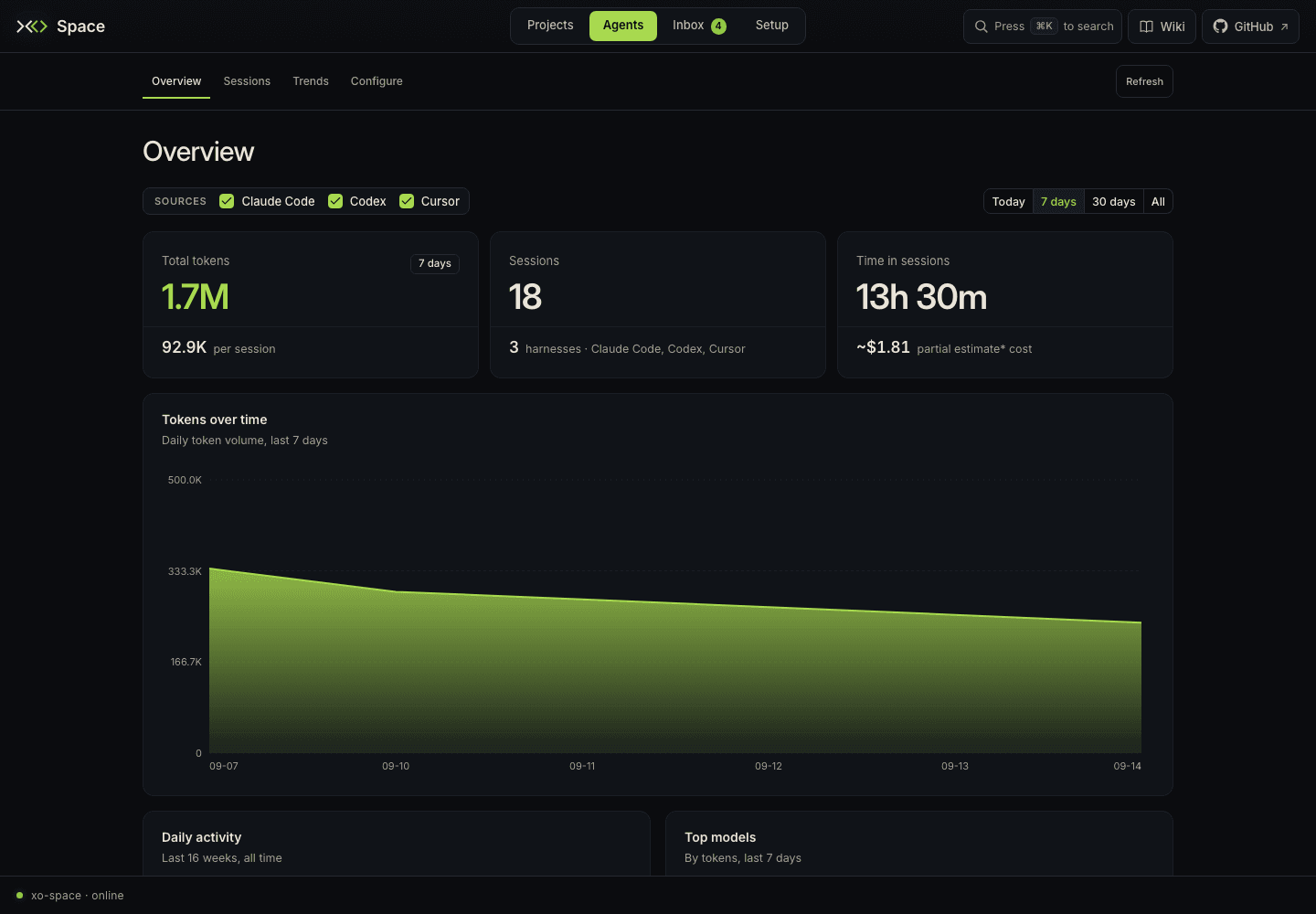Disable the Cursor source checkbox

tap(407, 201)
